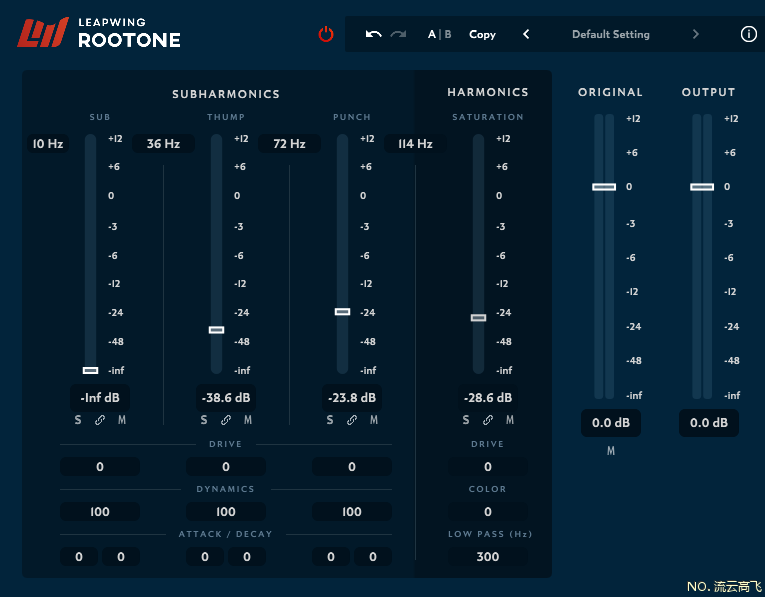Mute the Thump band with its M button
765x597 pixels.
coord(248,420)
